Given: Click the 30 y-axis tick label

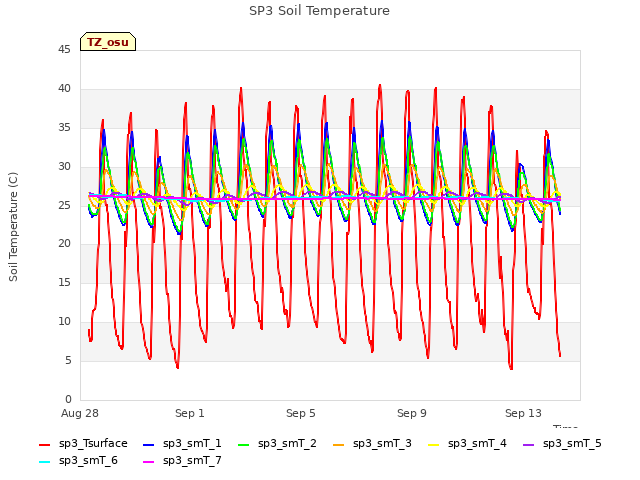Looking at the screenshot, I should pos(64,166).
